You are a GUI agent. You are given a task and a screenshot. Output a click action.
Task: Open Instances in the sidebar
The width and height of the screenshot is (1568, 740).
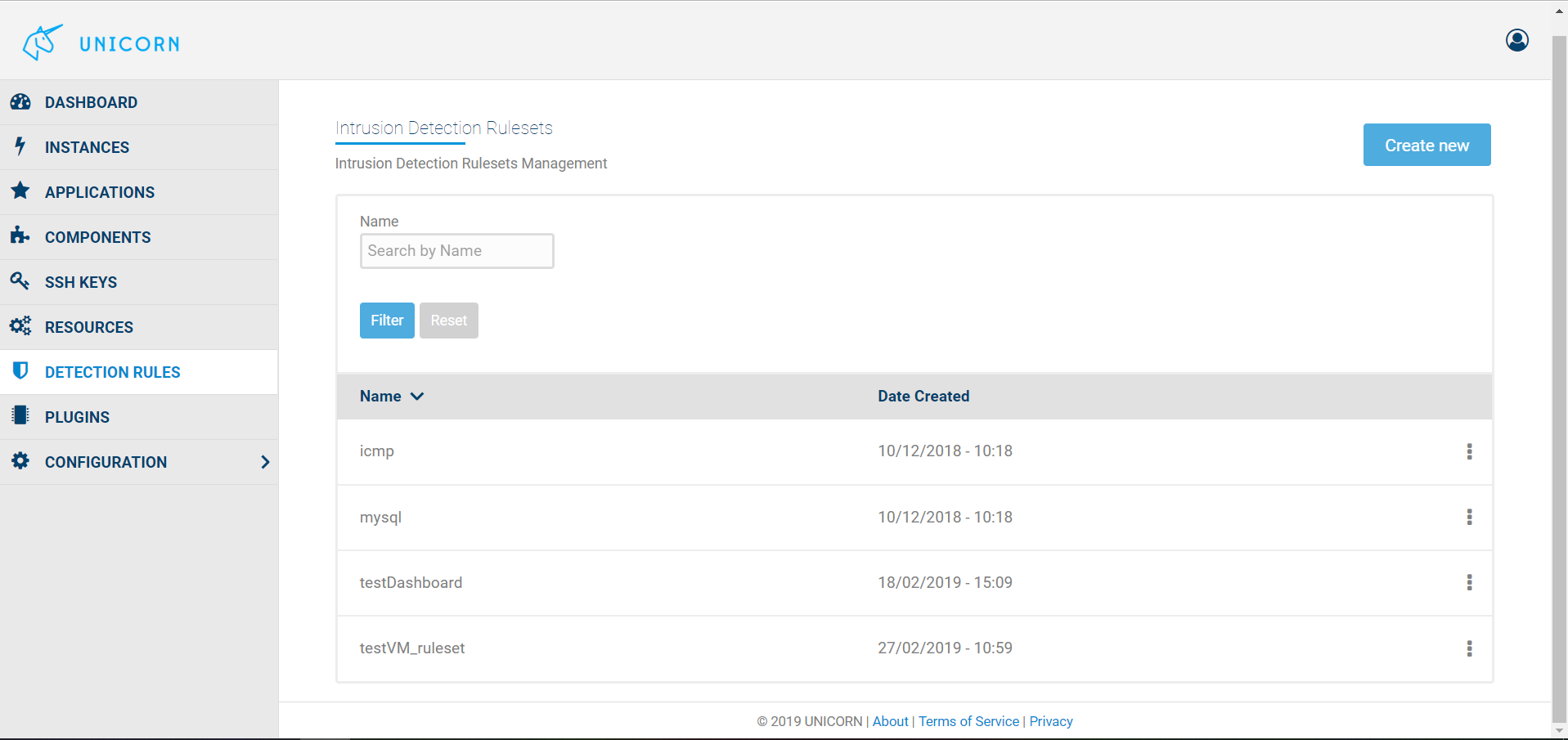[139, 147]
